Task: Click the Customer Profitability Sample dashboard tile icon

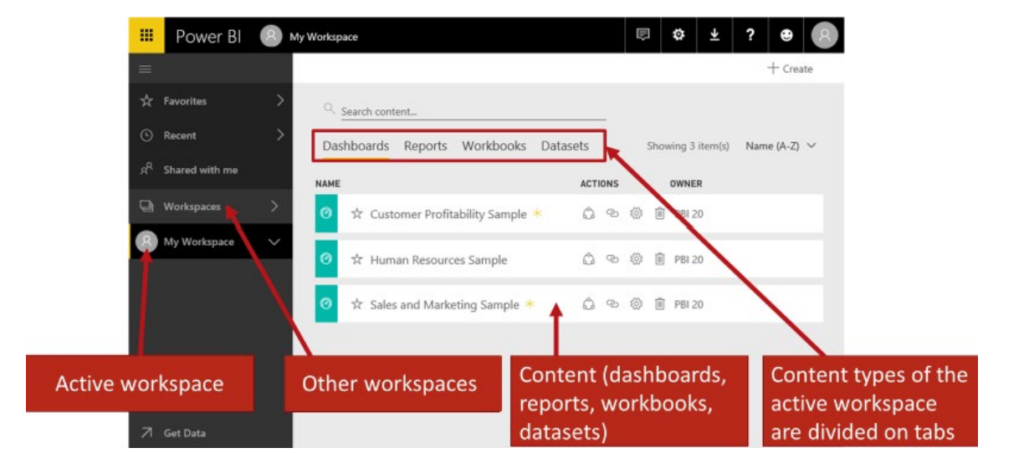Action: (327, 213)
